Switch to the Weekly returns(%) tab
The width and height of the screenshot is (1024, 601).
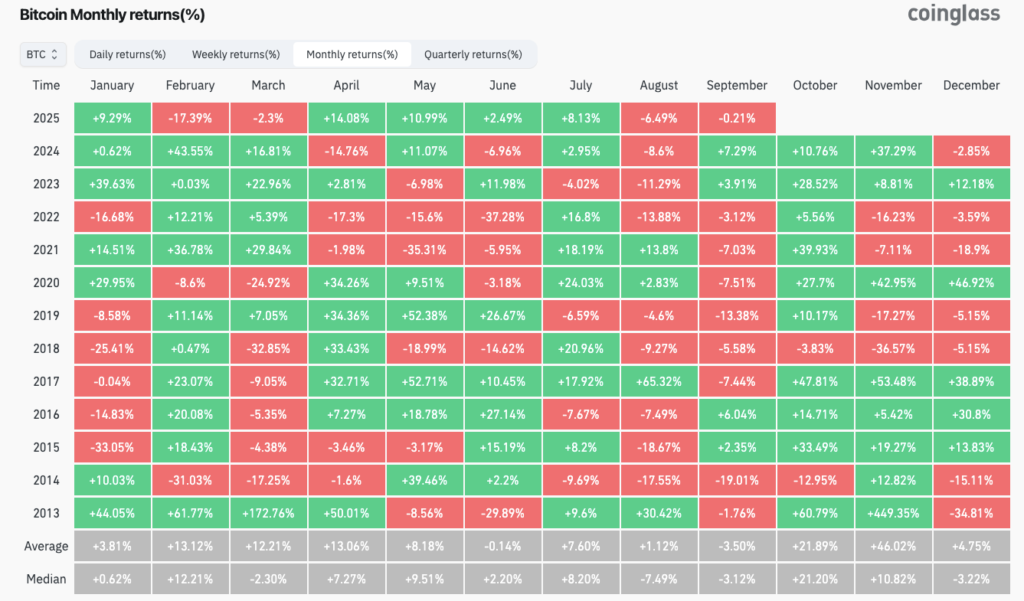click(235, 54)
